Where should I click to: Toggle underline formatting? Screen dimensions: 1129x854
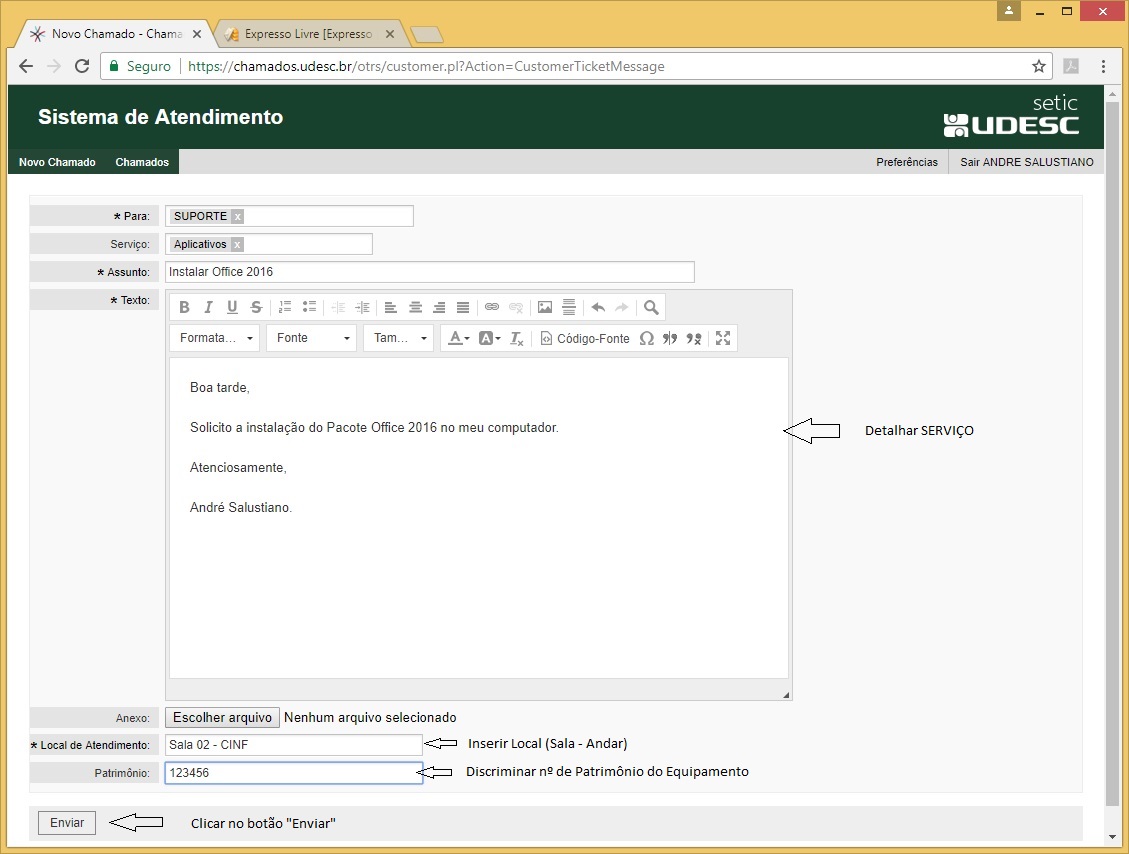(232, 307)
